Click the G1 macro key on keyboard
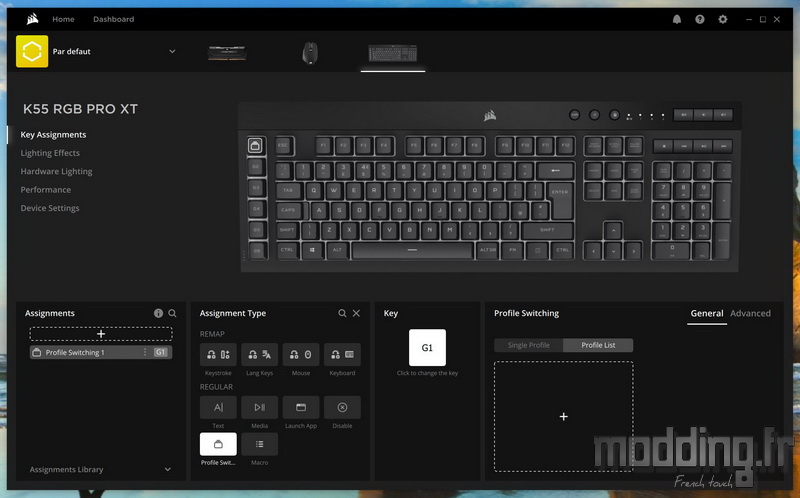The height and width of the screenshot is (498, 800). point(255,146)
